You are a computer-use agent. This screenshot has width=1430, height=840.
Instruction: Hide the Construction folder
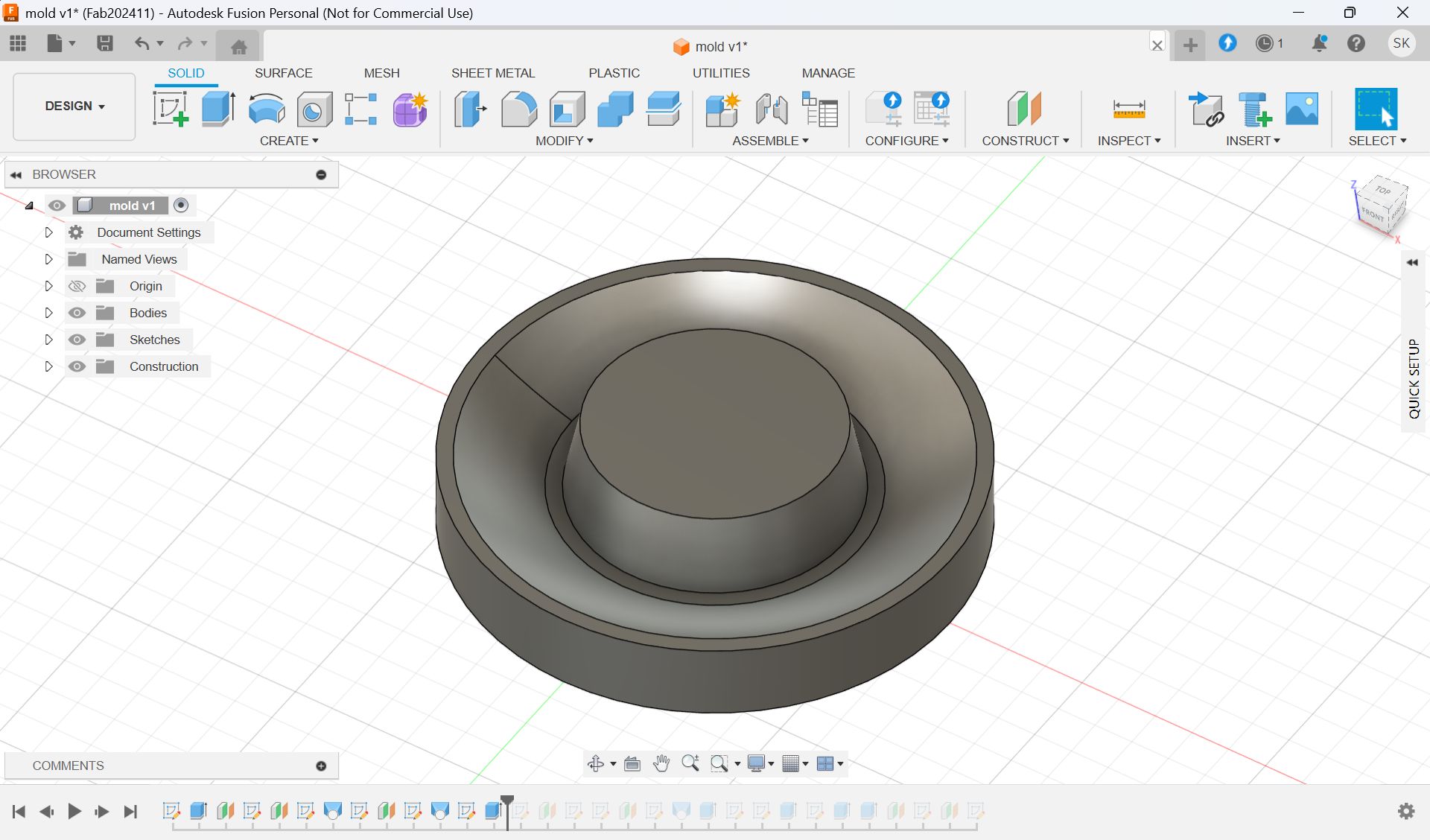click(77, 366)
